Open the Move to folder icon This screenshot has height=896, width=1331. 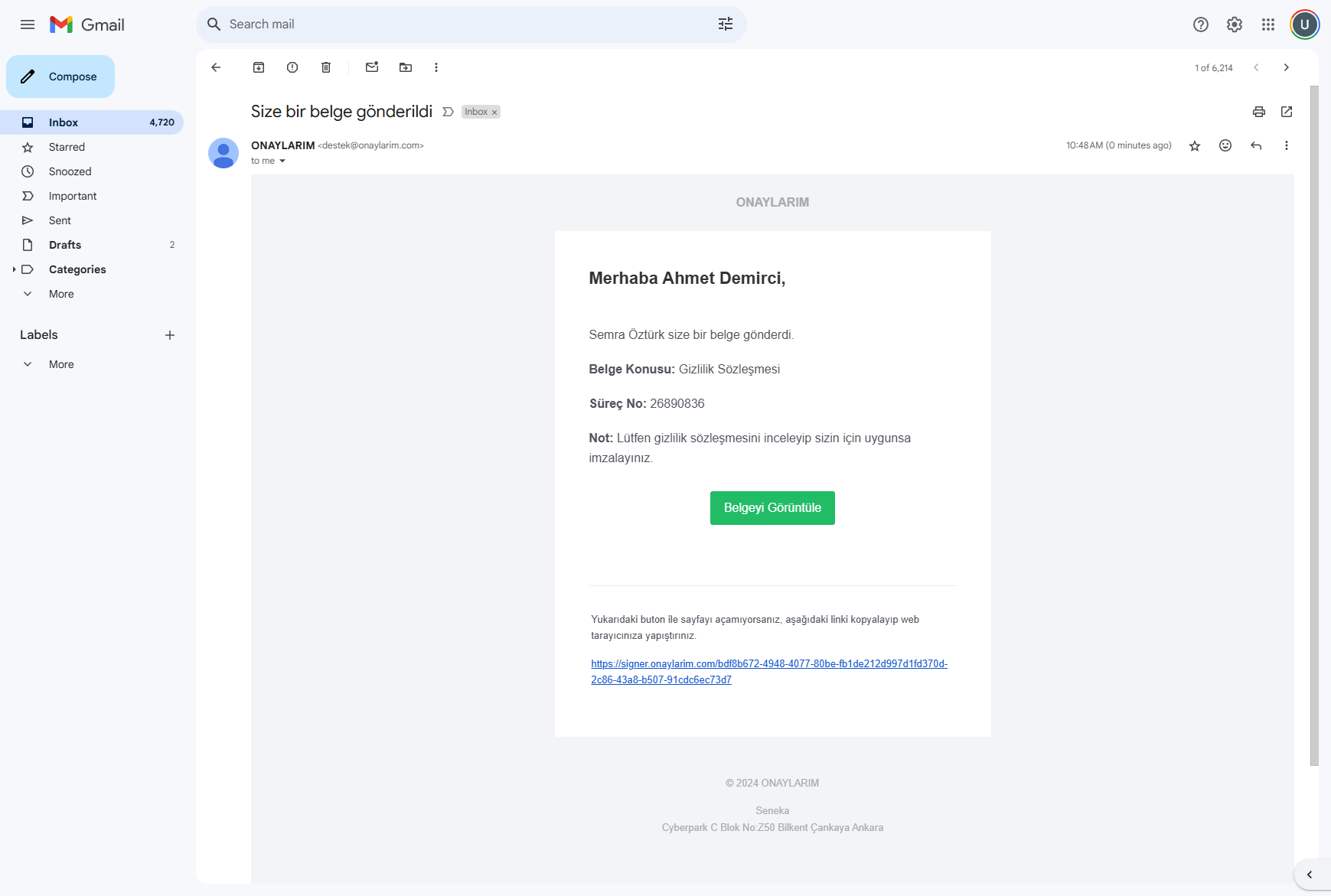point(406,67)
